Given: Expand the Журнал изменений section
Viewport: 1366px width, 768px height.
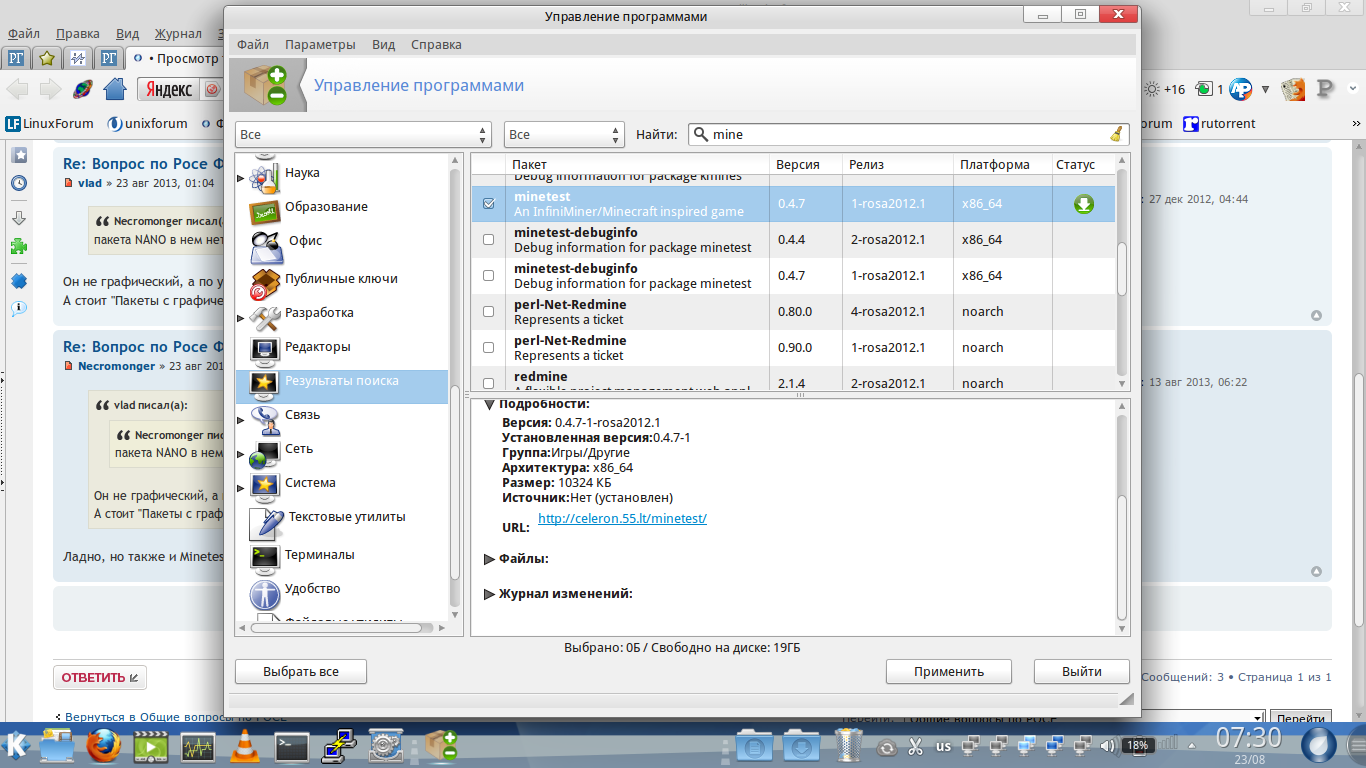Looking at the screenshot, I should click(489, 594).
